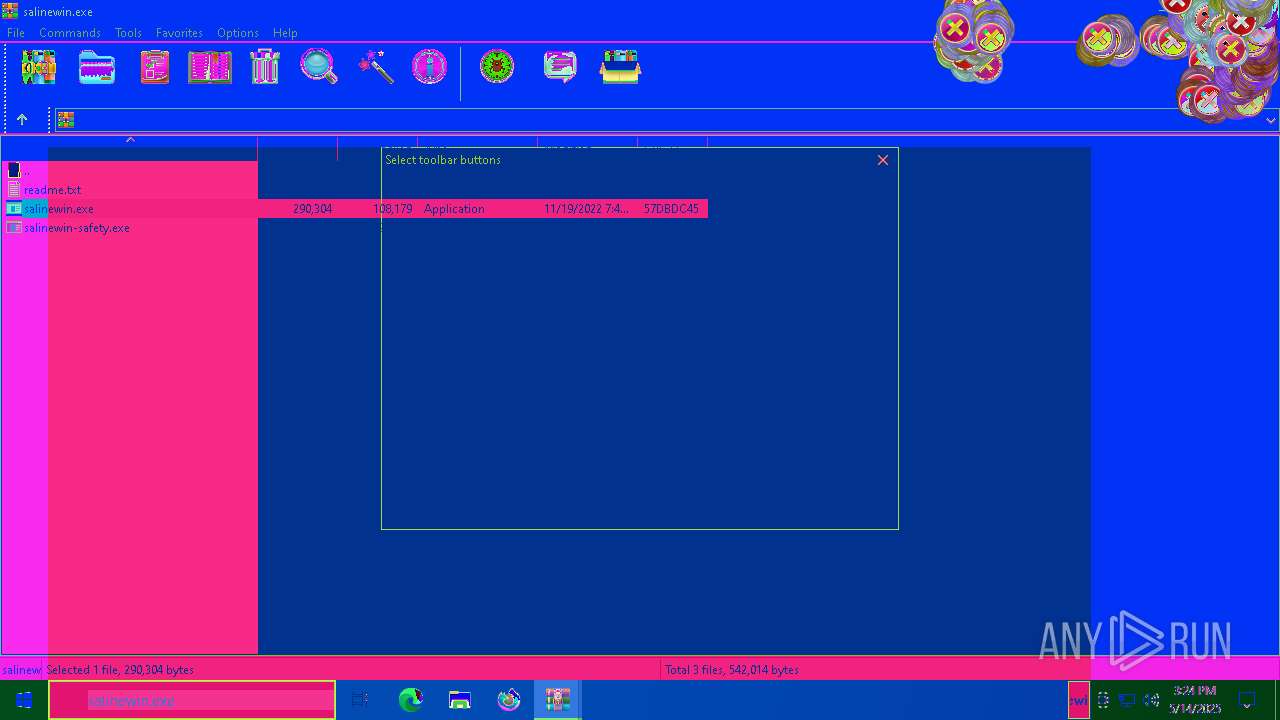Click the VirusScan bug icon
The height and width of the screenshot is (720, 1280).
pos(497,67)
